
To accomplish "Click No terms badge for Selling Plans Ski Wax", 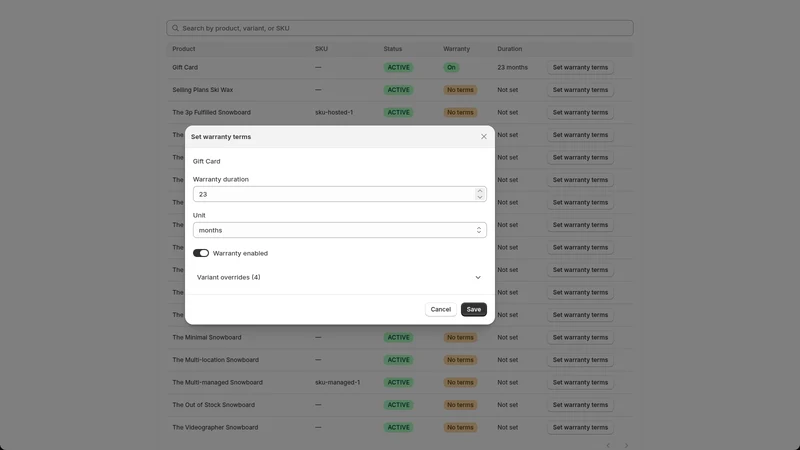I will (460, 90).
